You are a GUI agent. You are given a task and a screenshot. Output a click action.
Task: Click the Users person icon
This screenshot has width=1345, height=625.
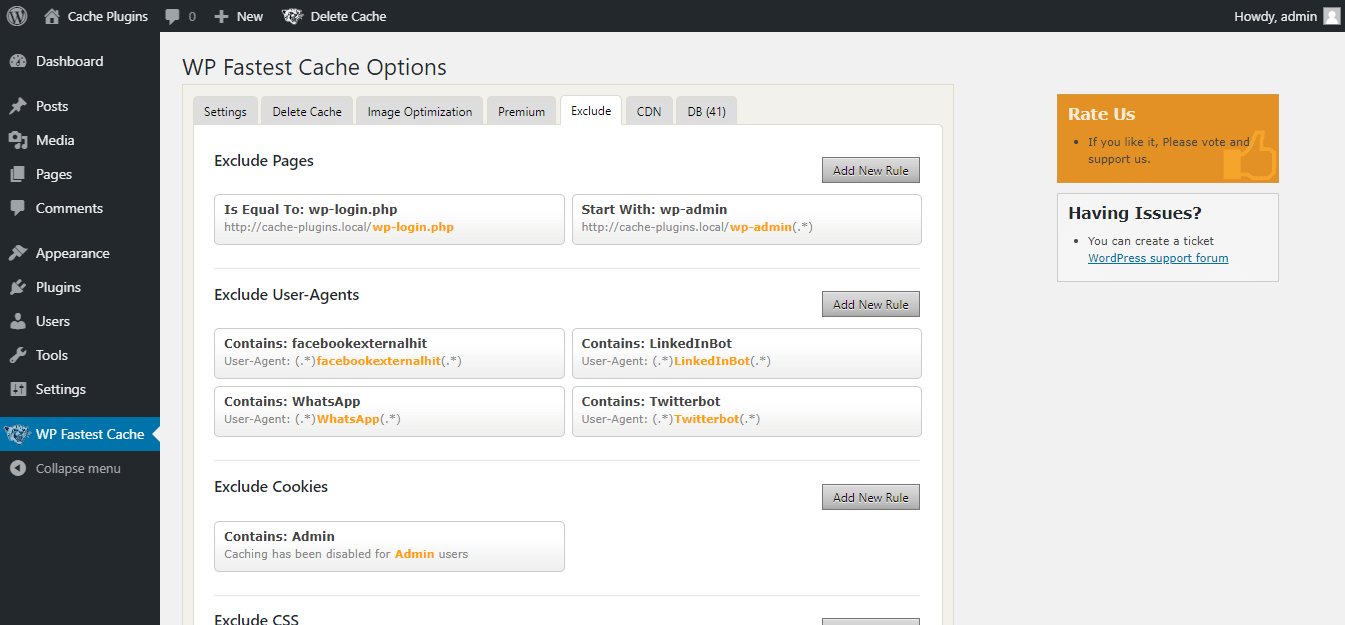(x=18, y=321)
